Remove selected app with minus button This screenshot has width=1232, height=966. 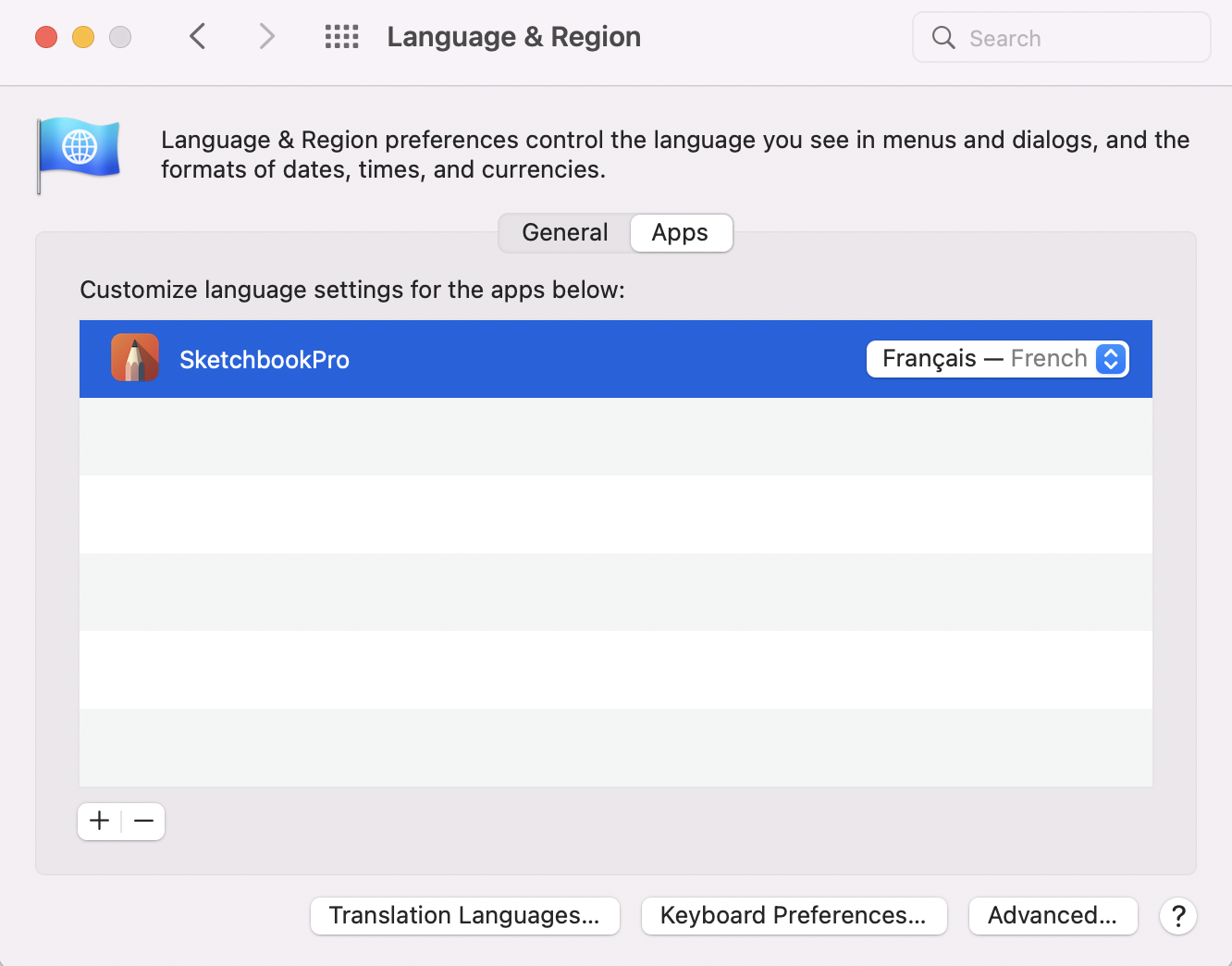pyautogui.click(x=143, y=821)
